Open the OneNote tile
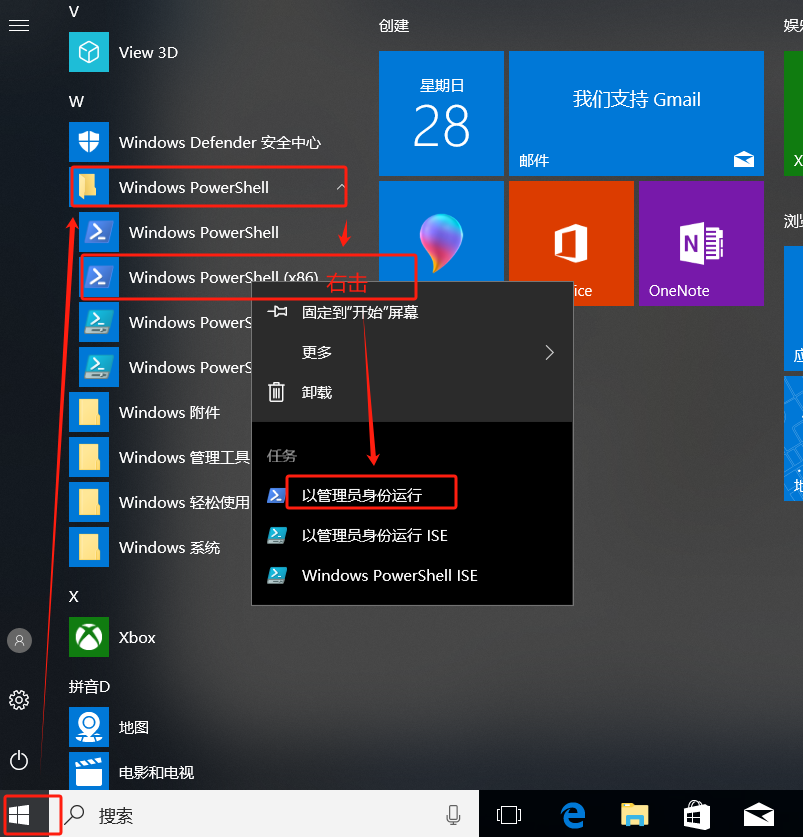 [x=701, y=243]
